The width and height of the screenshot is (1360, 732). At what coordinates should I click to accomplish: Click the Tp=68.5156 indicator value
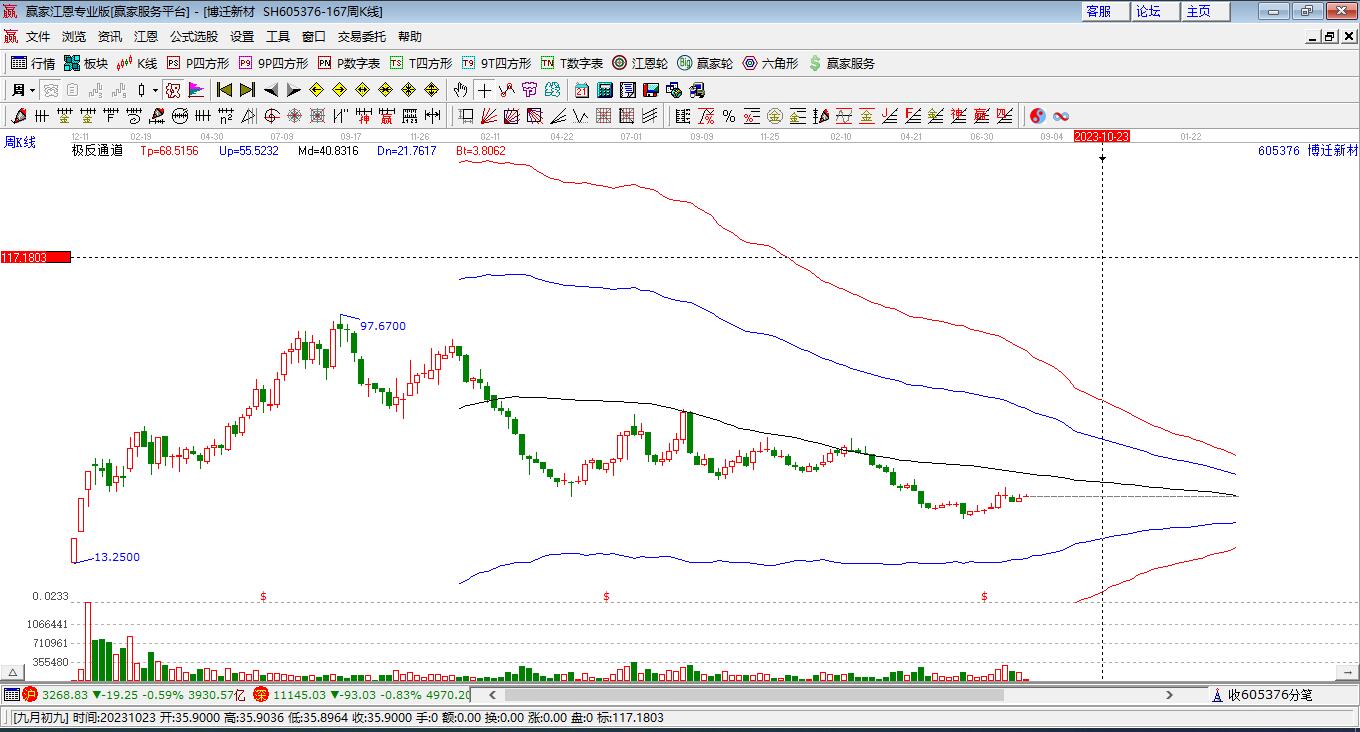tap(169, 151)
